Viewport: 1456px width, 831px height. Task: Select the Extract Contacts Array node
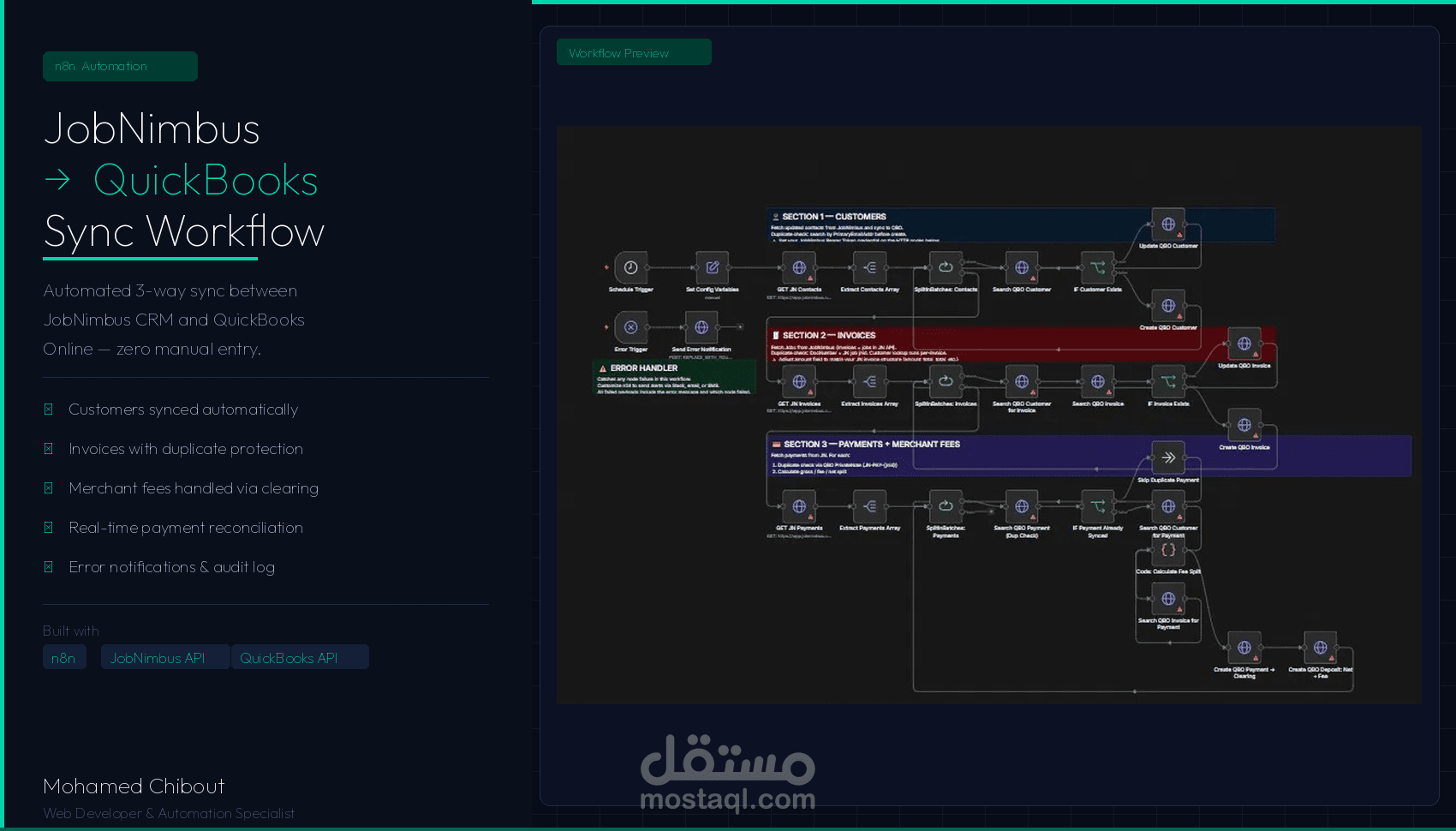(870, 267)
